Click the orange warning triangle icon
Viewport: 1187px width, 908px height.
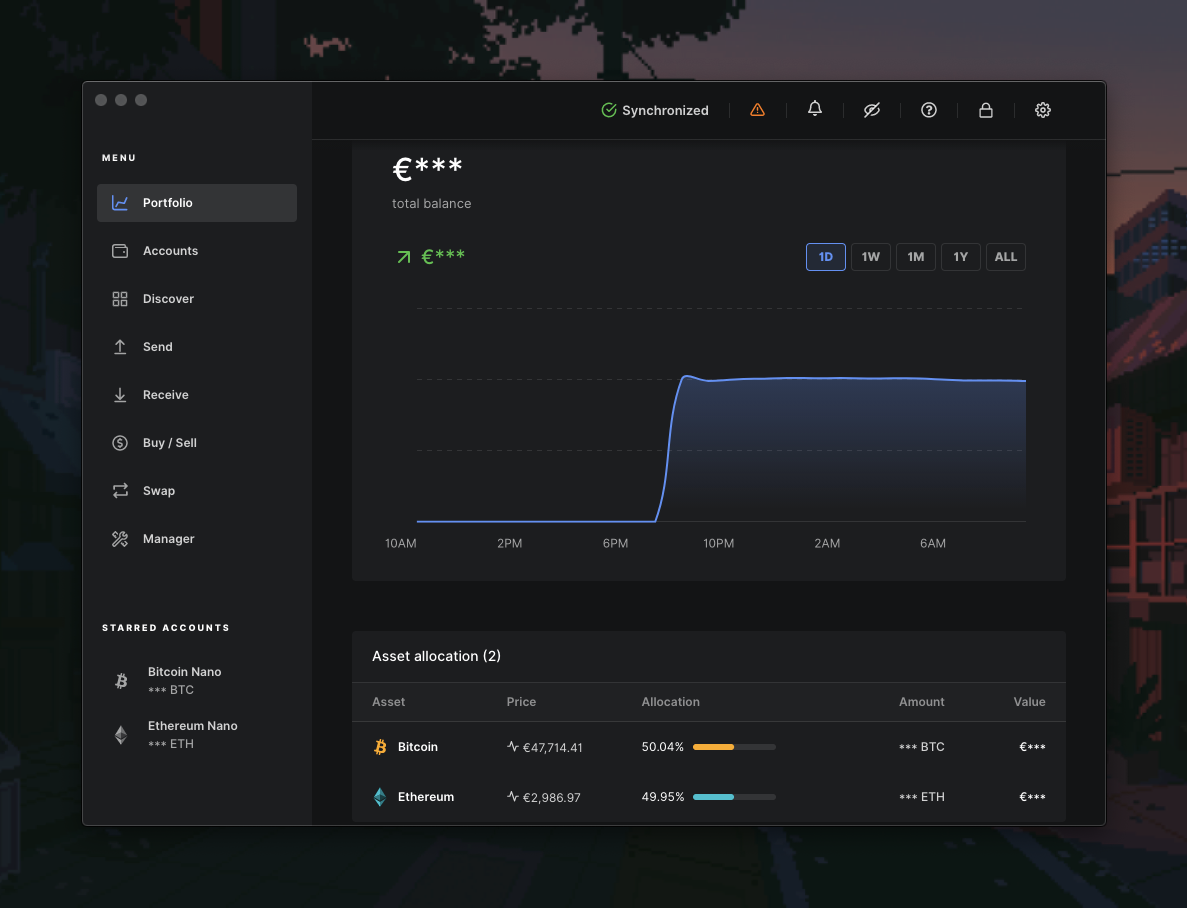(757, 110)
